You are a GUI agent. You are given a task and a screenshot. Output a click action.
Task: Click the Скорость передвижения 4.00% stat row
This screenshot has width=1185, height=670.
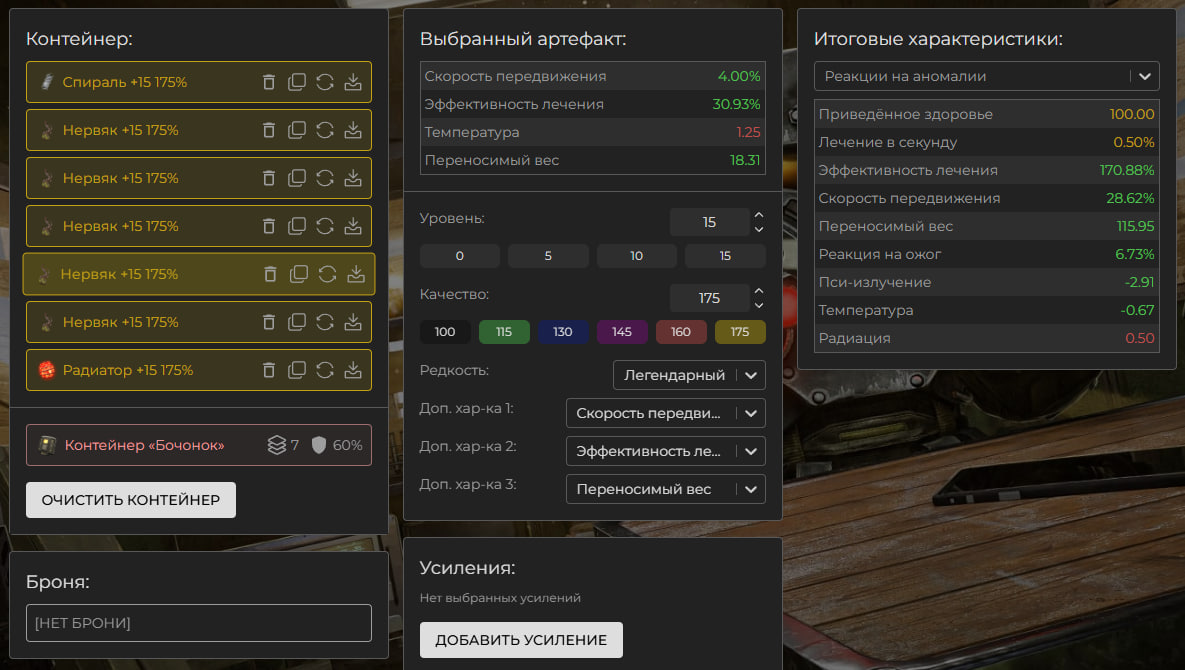[592, 76]
